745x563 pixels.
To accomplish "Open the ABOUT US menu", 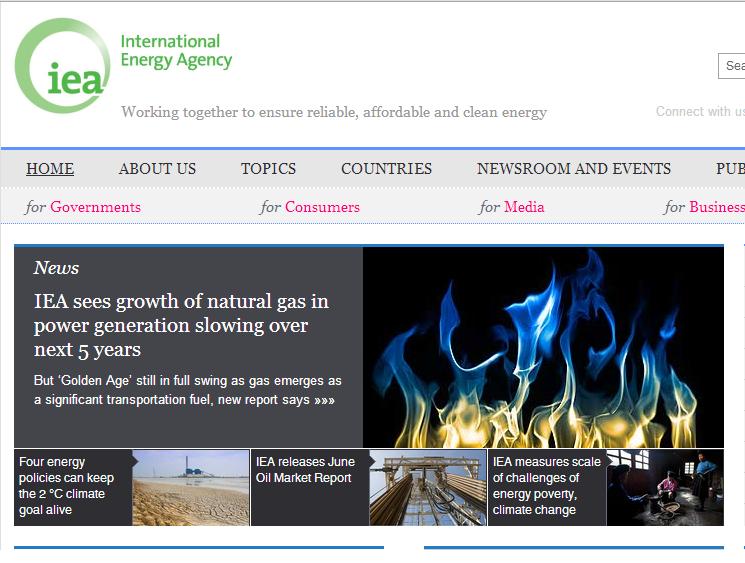I will [x=157, y=169].
